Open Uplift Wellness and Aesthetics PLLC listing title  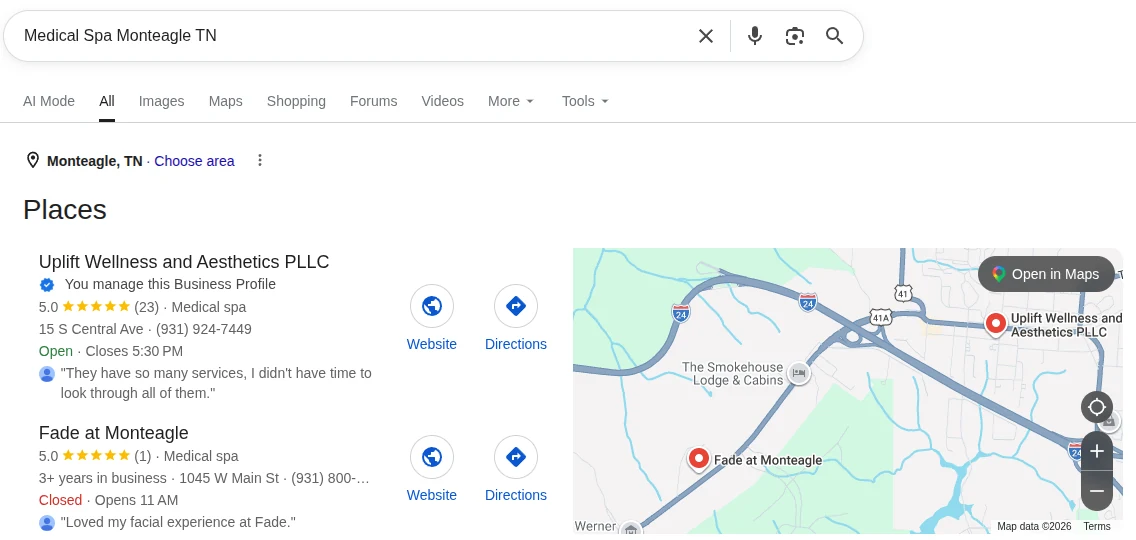(x=184, y=262)
